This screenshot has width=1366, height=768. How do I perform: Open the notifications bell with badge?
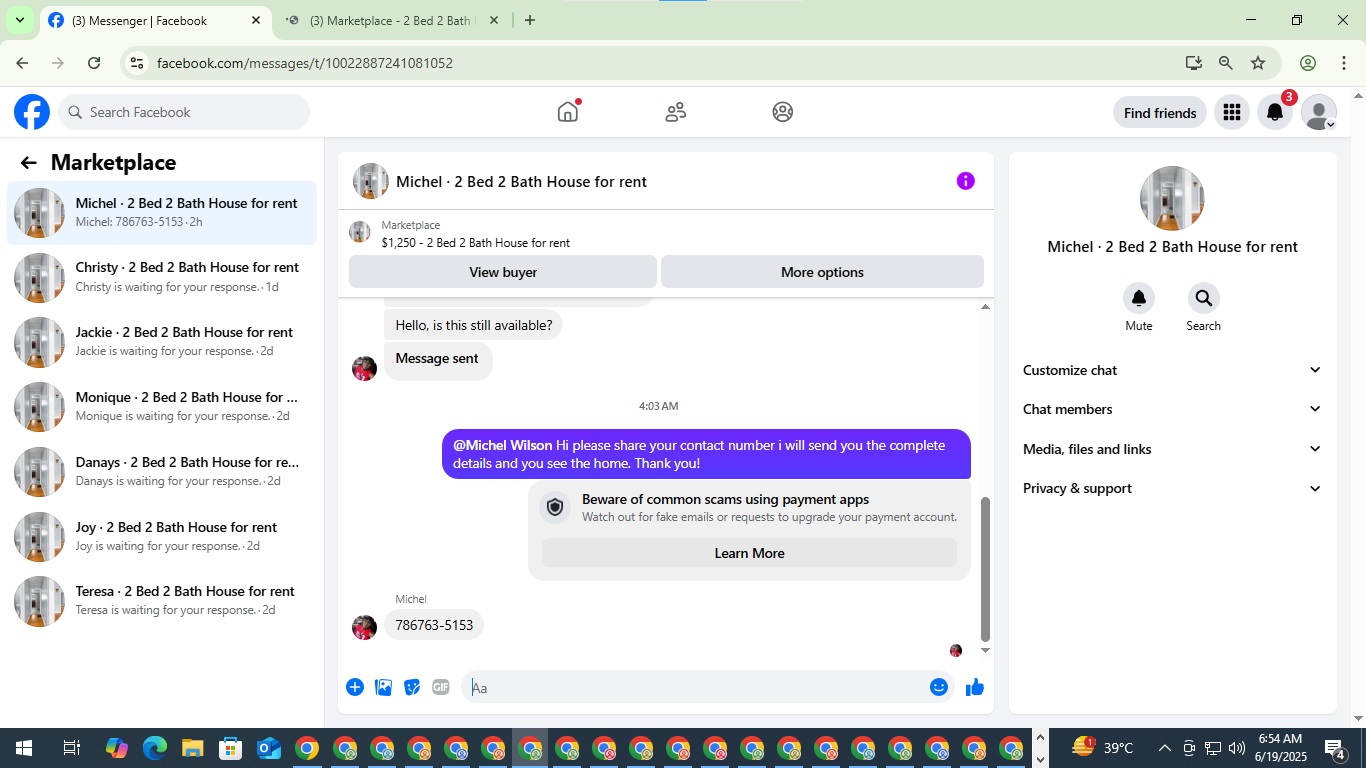coord(1275,113)
